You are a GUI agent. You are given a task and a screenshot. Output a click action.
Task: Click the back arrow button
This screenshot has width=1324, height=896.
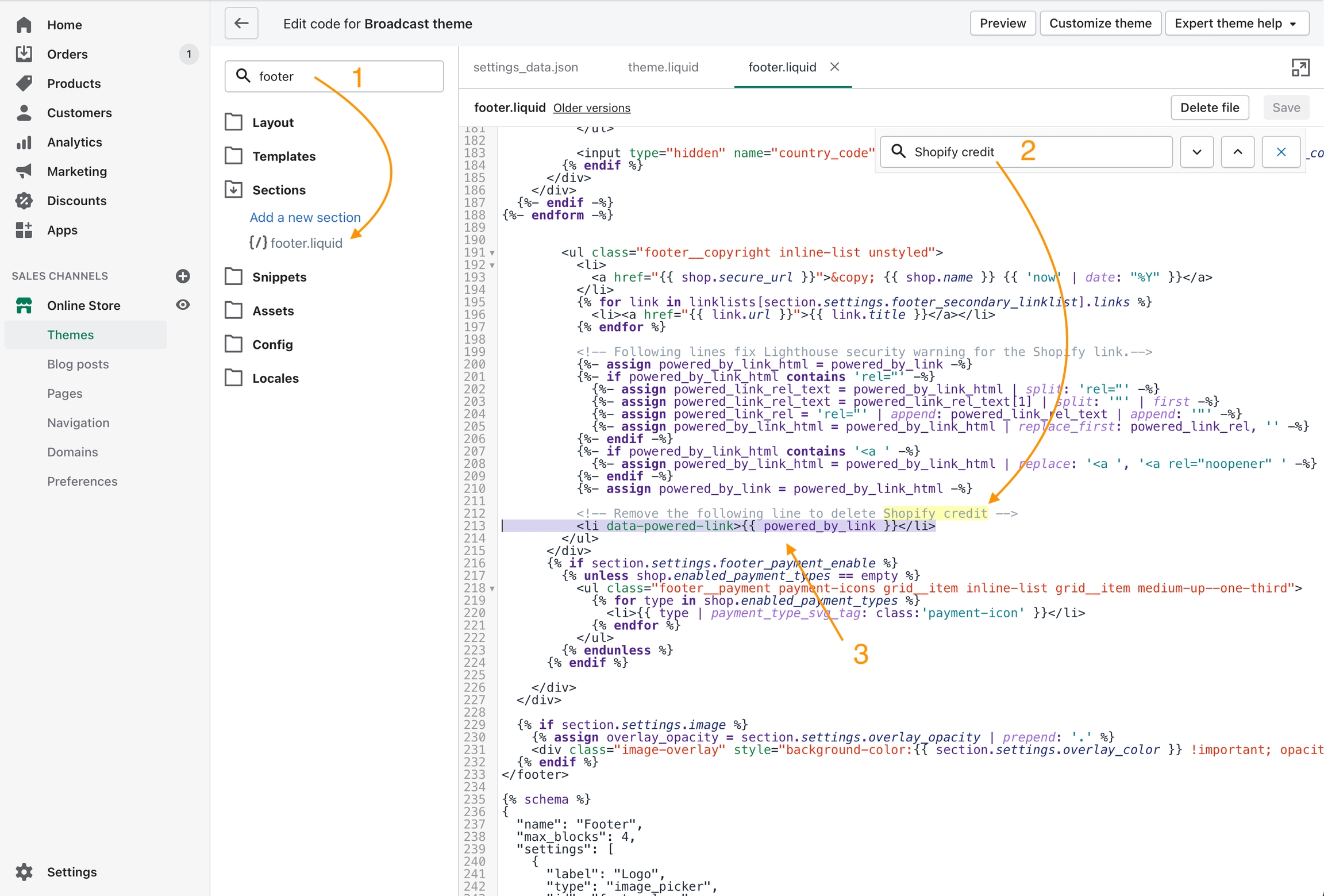pyautogui.click(x=241, y=24)
